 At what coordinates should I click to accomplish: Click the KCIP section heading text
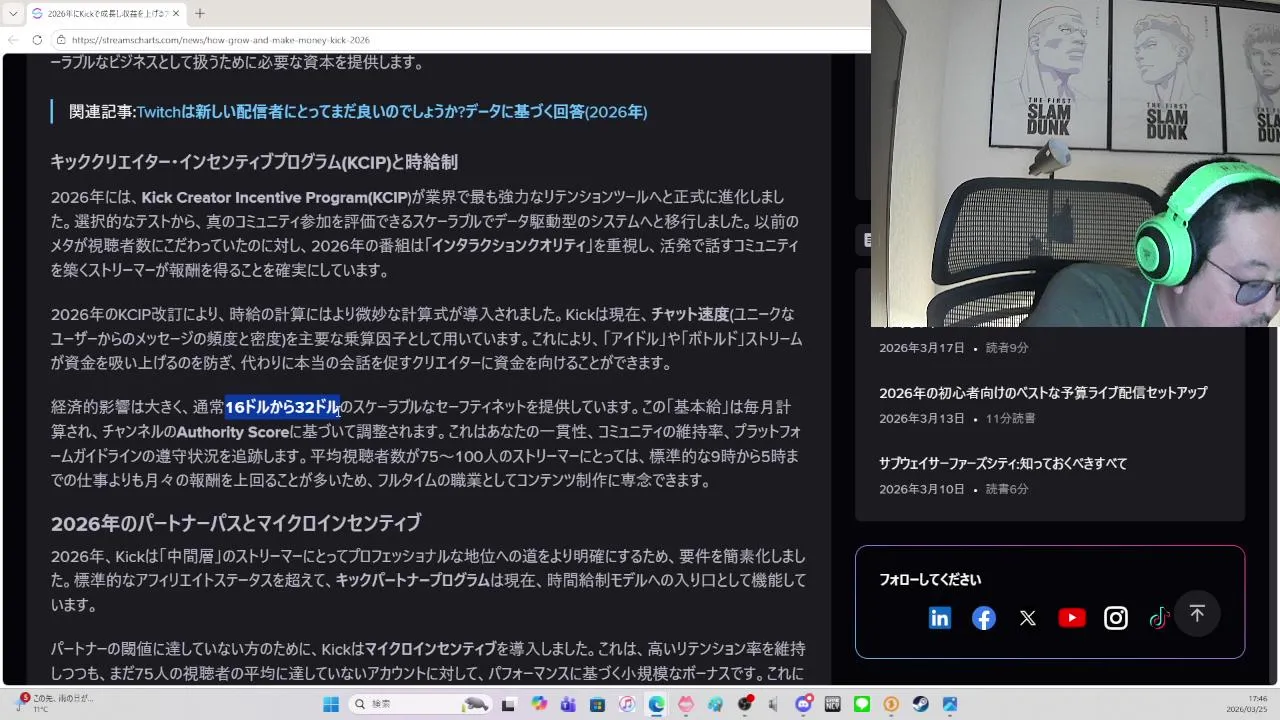pyautogui.click(x=254, y=162)
